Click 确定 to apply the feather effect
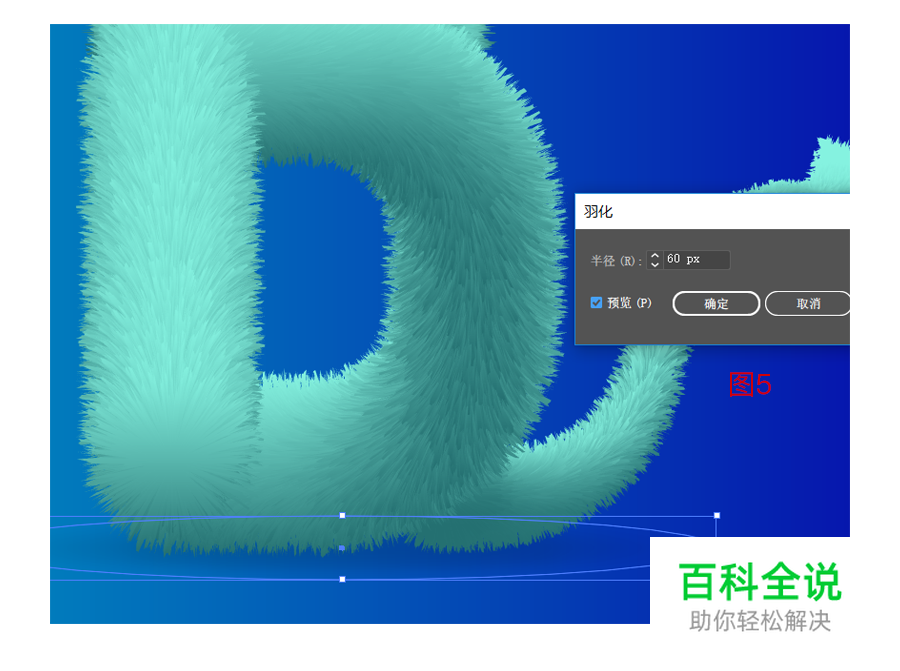The width and height of the screenshot is (900, 671). coord(716,303)
